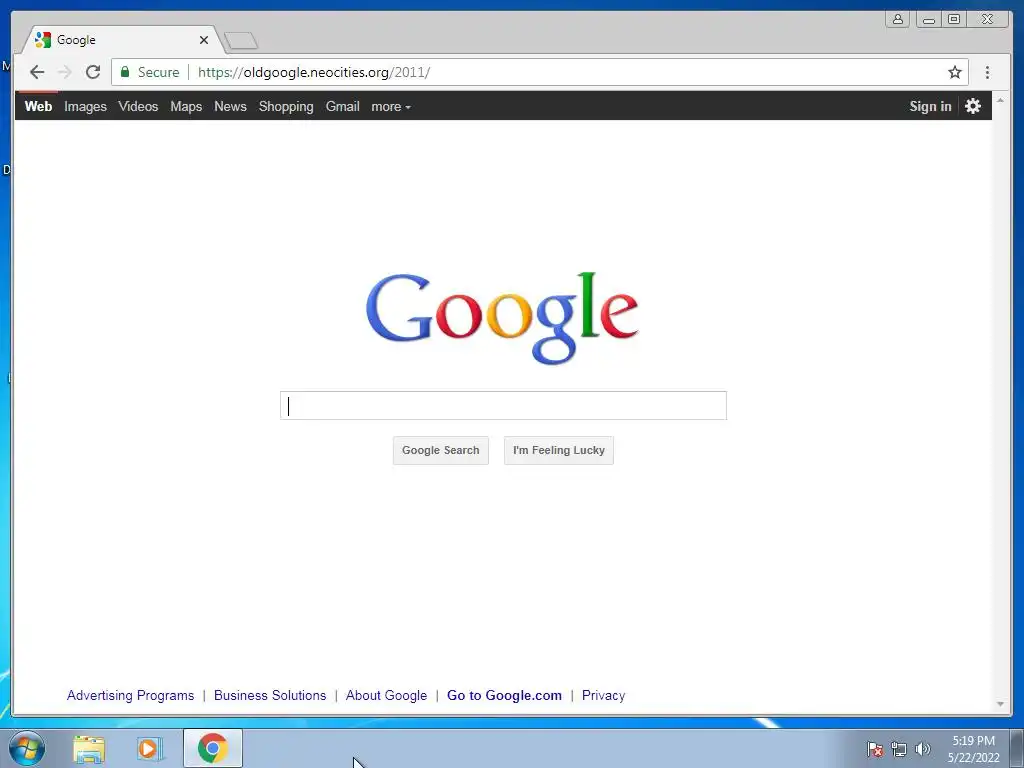Screen dimensions: 1024x768
Task: Expand the more dropdown
Action: 391,106
